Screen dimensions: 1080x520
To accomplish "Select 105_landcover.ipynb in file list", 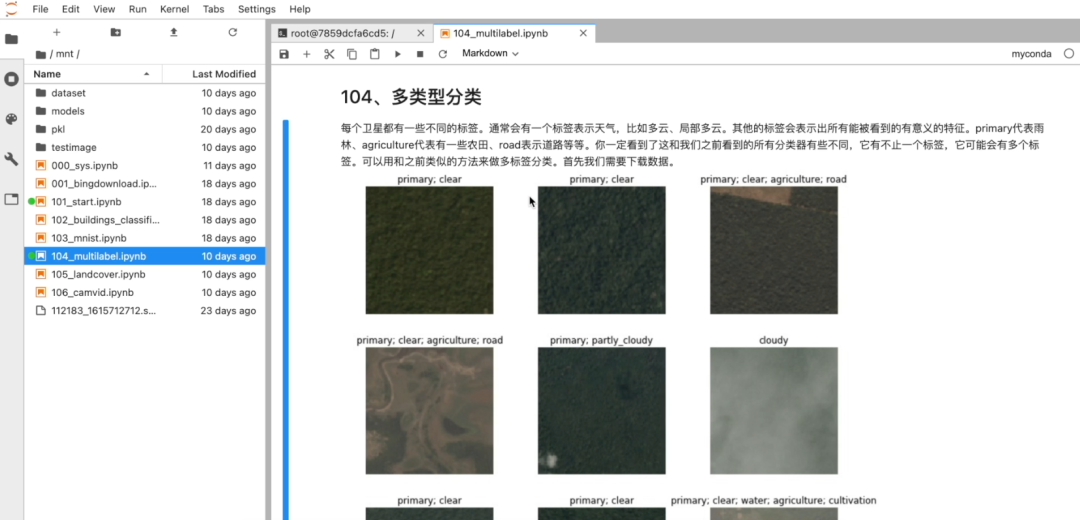I will (98, 274).
